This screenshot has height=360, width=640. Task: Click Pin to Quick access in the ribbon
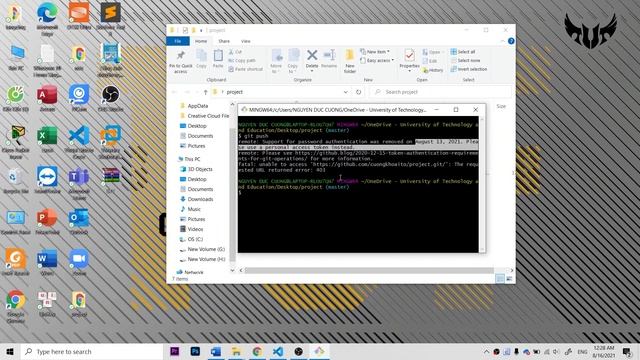point(181,62)
